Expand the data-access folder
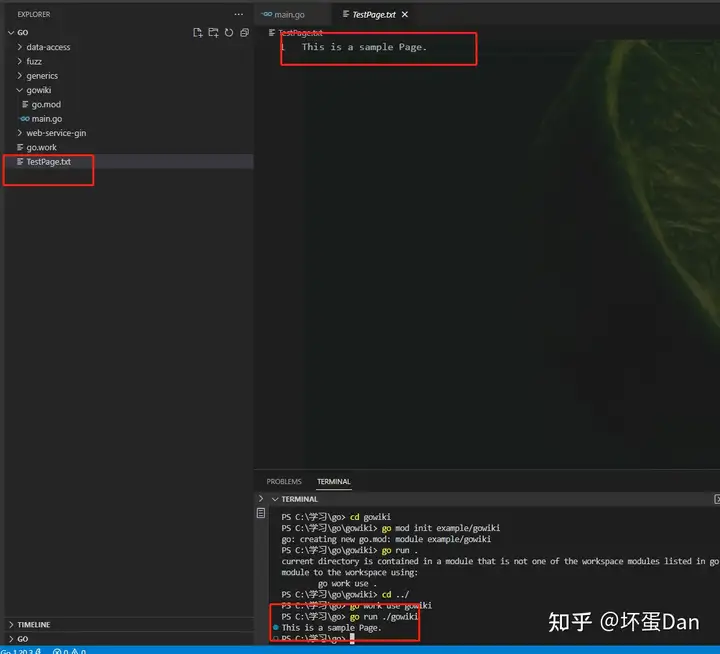 20,47
